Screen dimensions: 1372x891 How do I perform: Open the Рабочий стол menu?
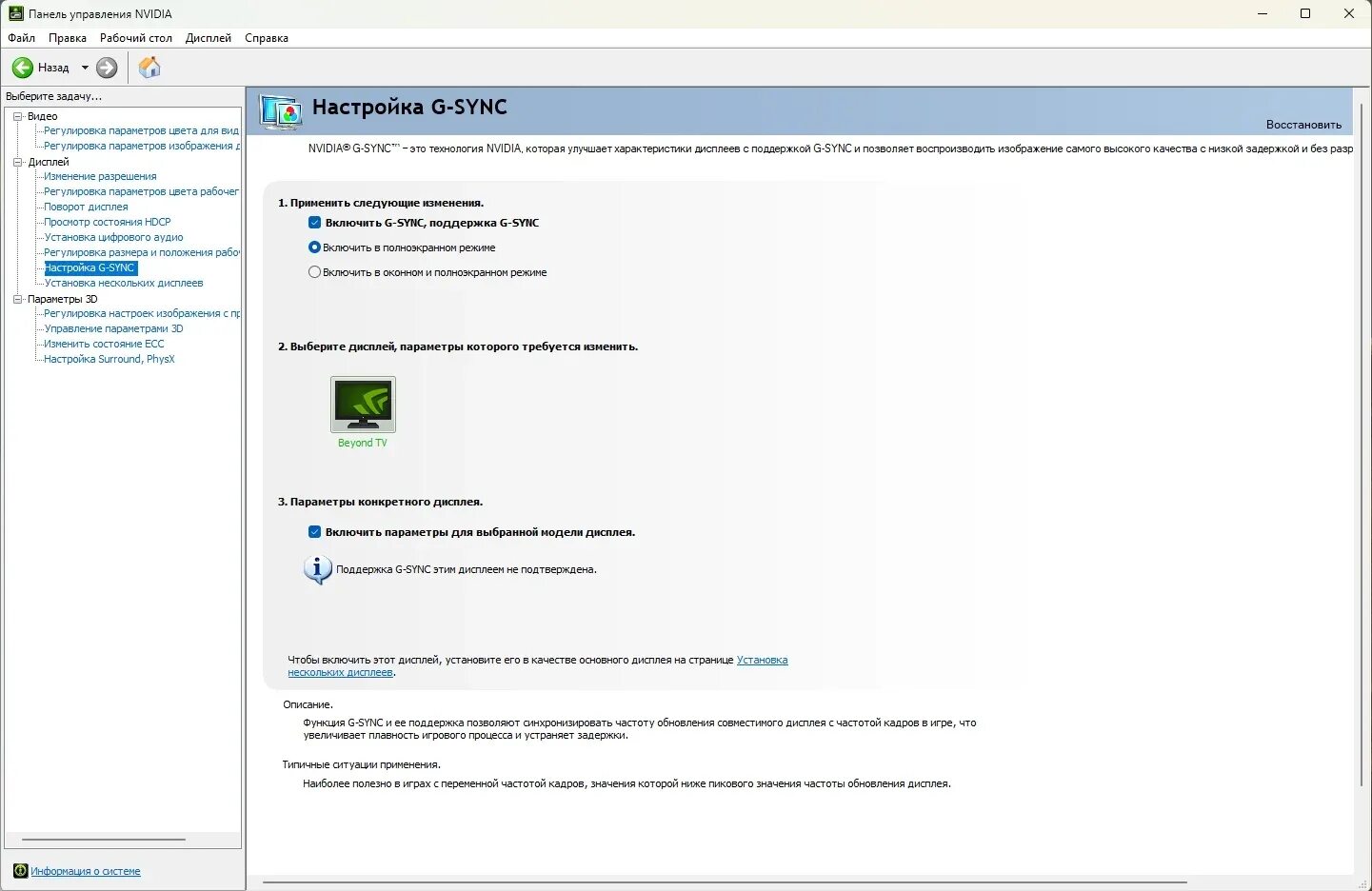coord(136,38)
